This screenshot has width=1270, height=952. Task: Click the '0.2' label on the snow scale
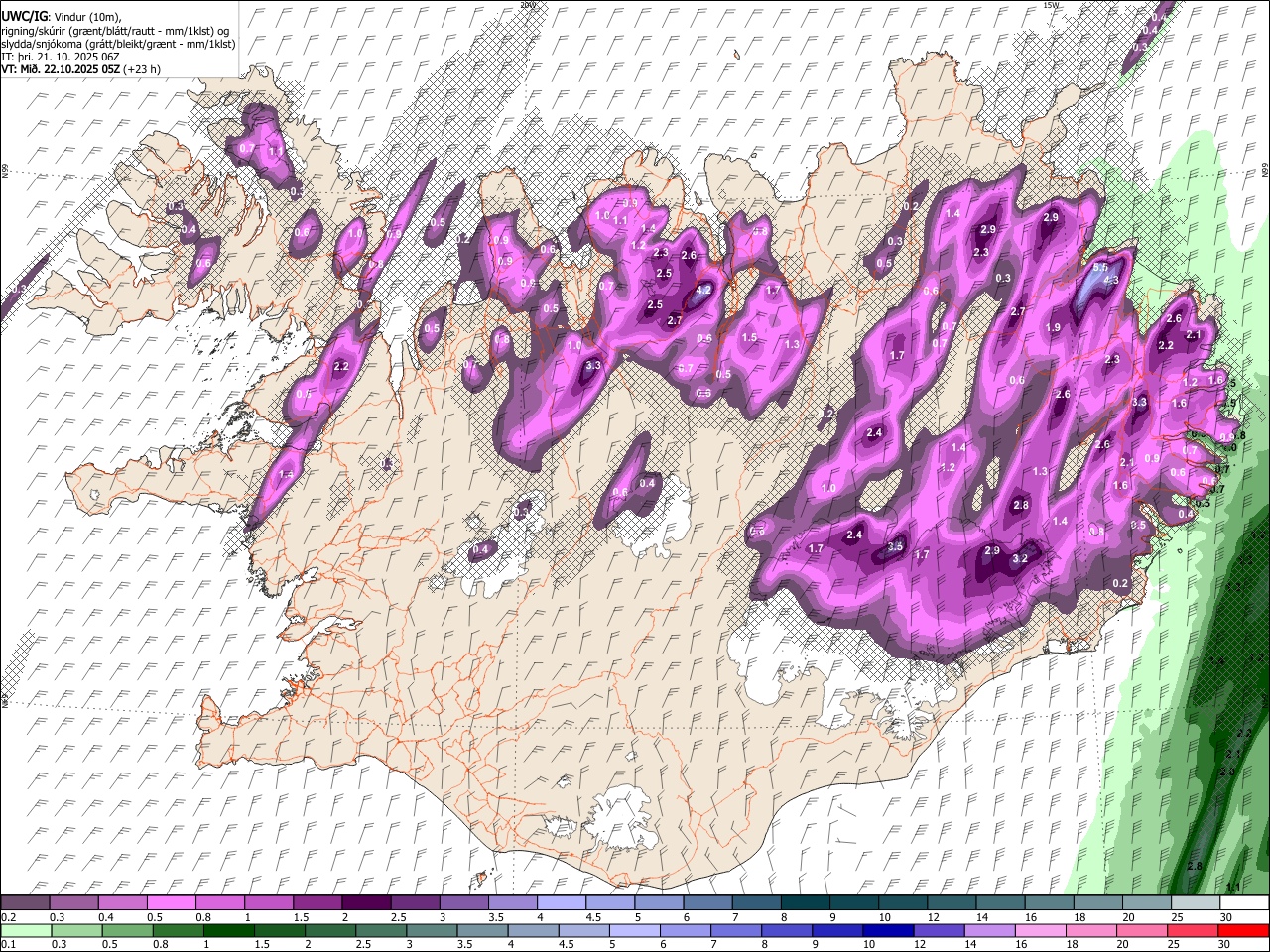click(9, 917)
